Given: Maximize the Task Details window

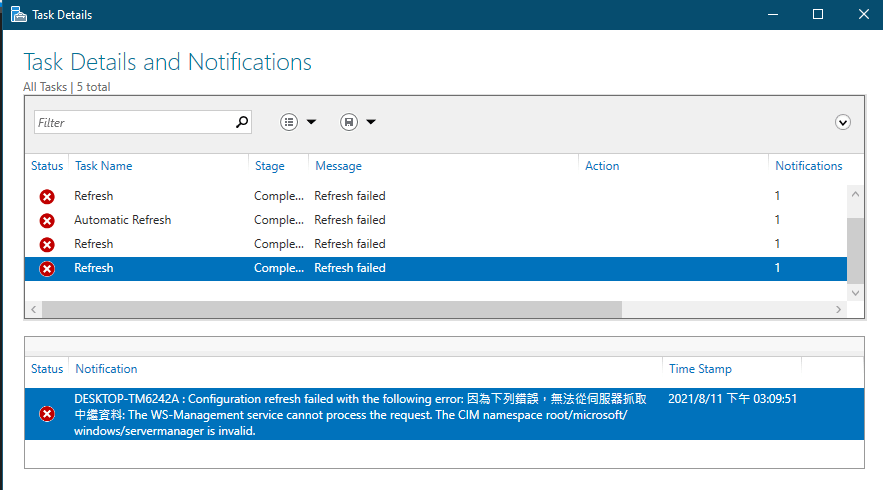Looking at the screenshot, I should pos(818,15).
